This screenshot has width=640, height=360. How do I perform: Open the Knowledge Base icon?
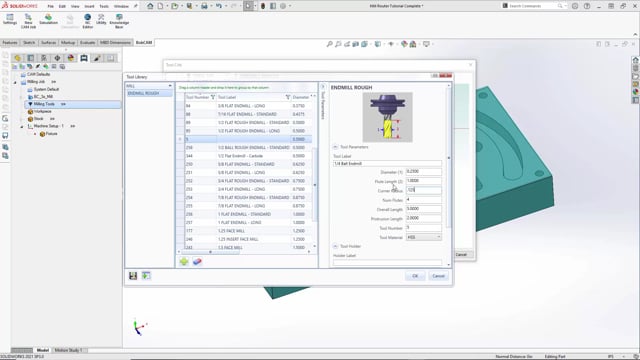[x=119, y=21]
